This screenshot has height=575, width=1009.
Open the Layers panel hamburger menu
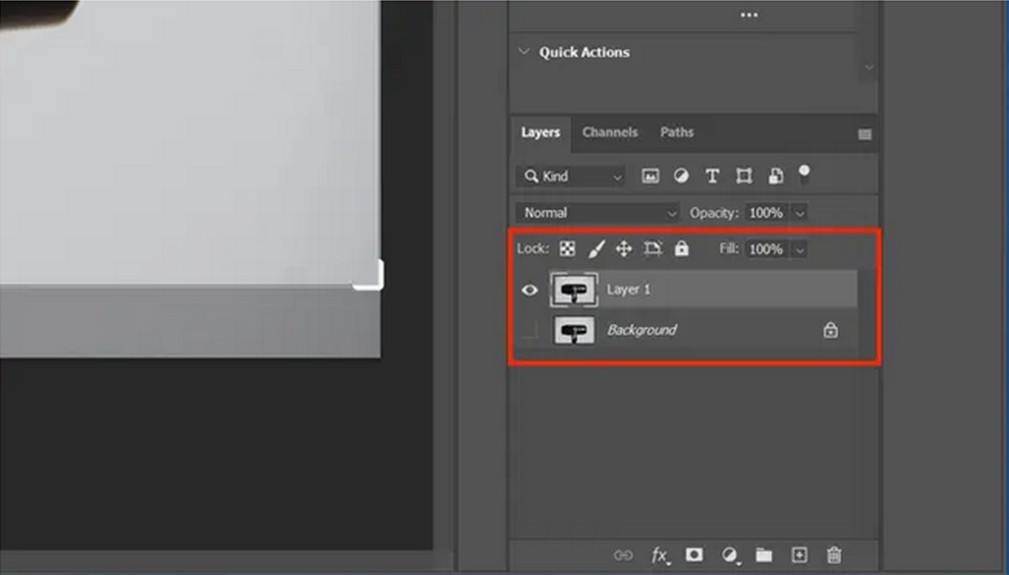(x=865, y=134)
